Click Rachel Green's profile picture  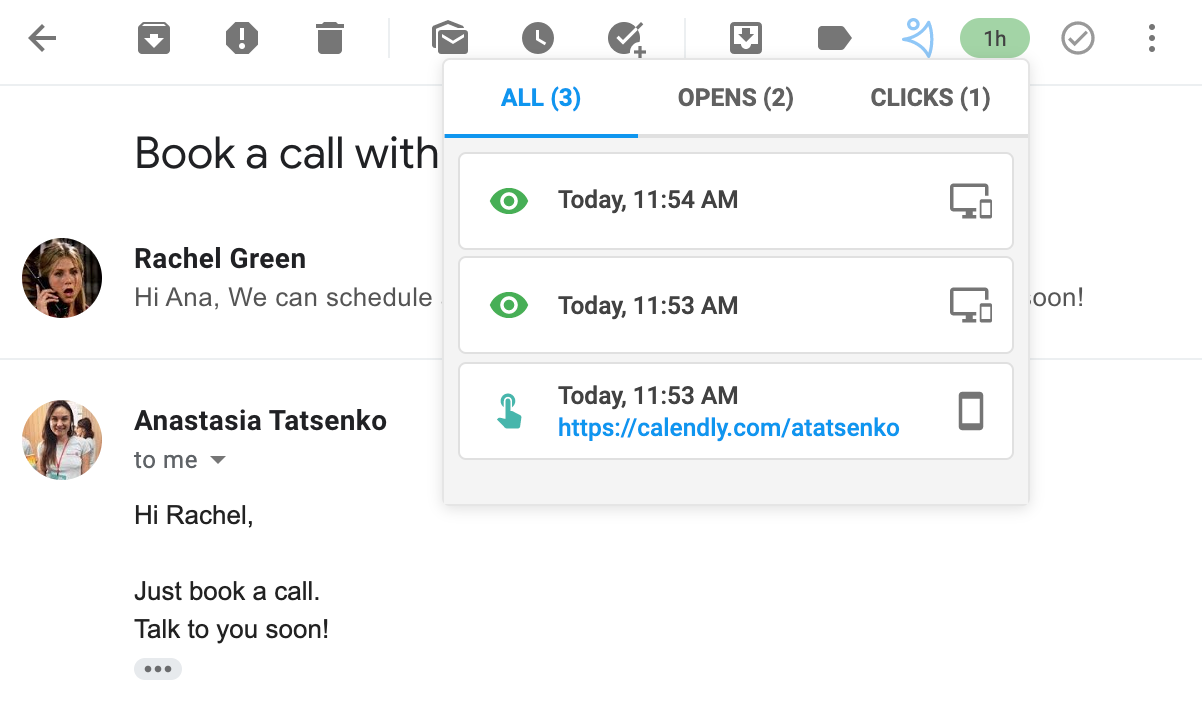pyautogui.click(x=62, y=278)
